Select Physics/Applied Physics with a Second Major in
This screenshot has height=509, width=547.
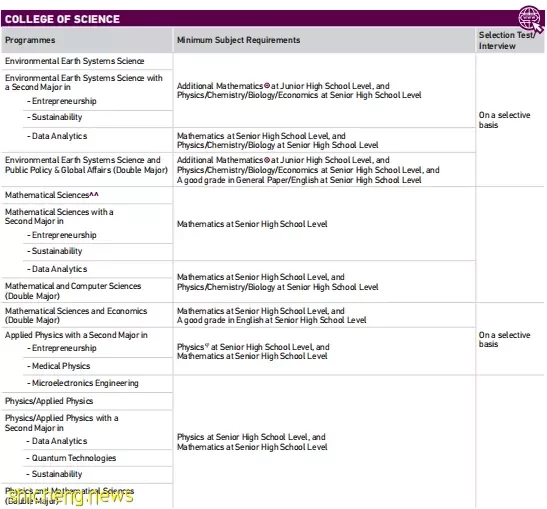point(61,423)
